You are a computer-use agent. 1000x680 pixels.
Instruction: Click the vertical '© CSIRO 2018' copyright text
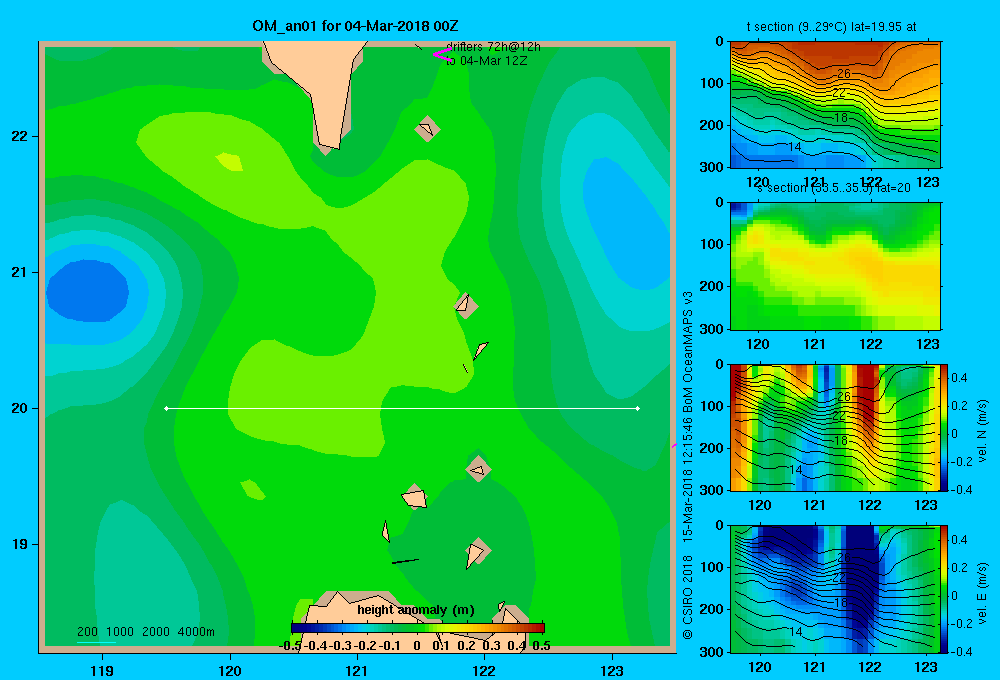point(688,596)
